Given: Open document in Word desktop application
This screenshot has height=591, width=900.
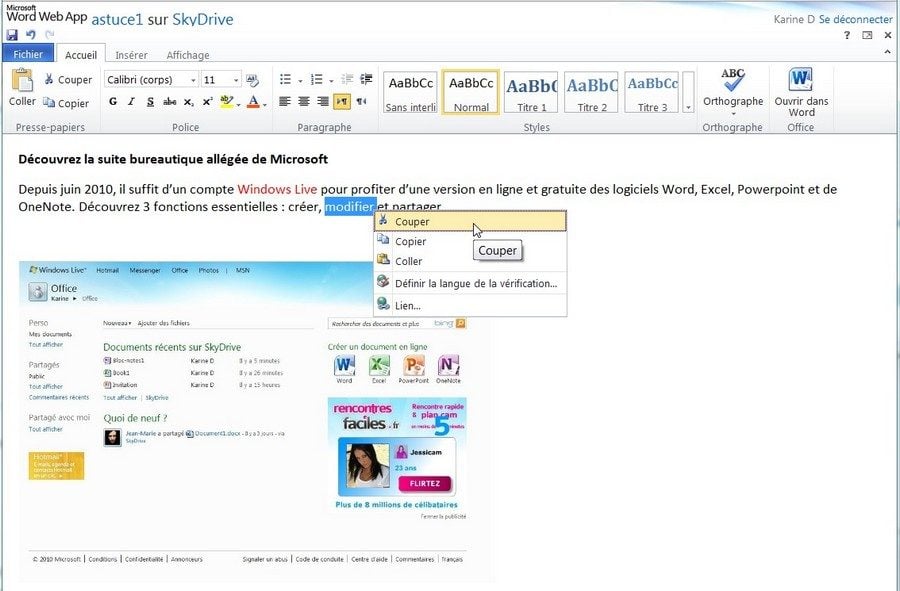Looking at the screenshot, I should pos(801,92).
